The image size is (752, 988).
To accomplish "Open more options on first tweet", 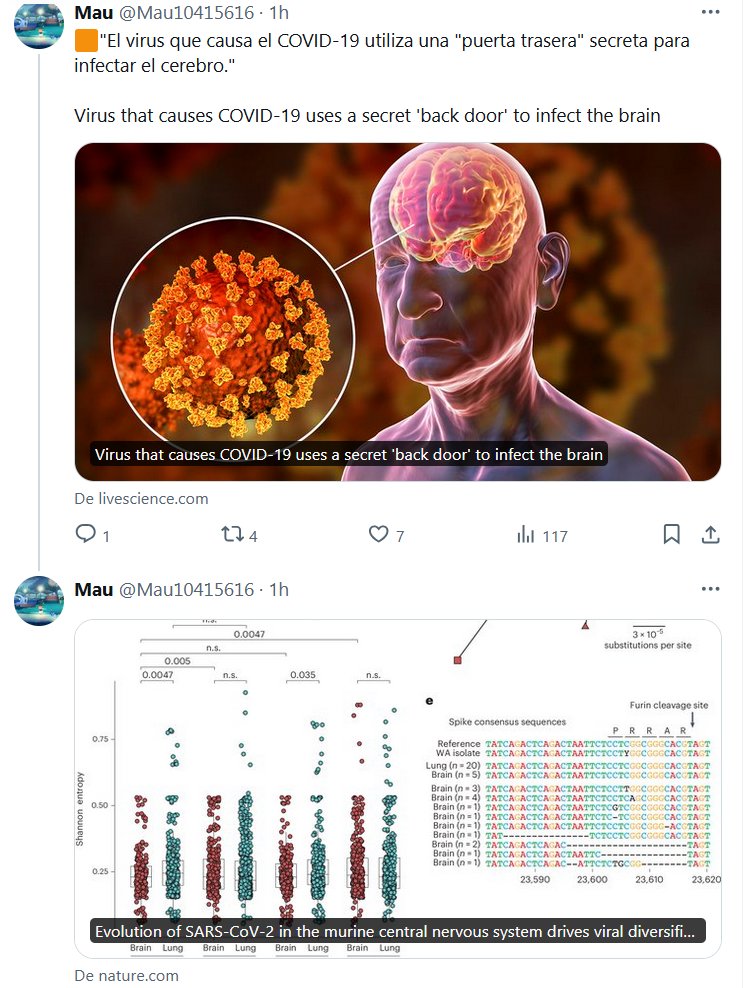I will click(710, 12).
